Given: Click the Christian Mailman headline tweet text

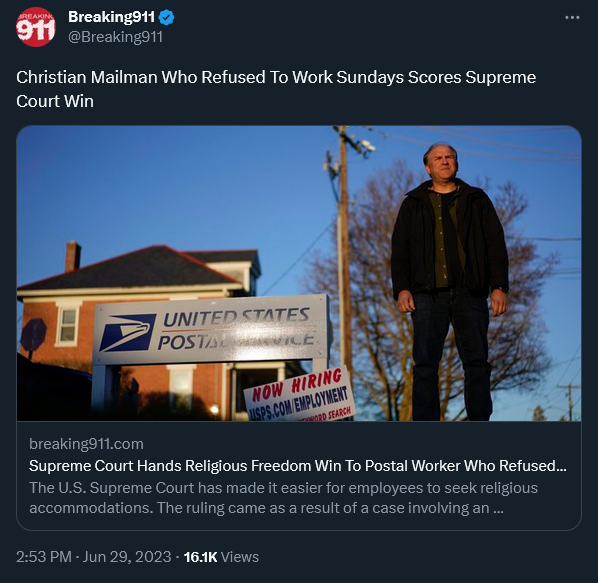Looking at the screenshot, I should point(276,89).
